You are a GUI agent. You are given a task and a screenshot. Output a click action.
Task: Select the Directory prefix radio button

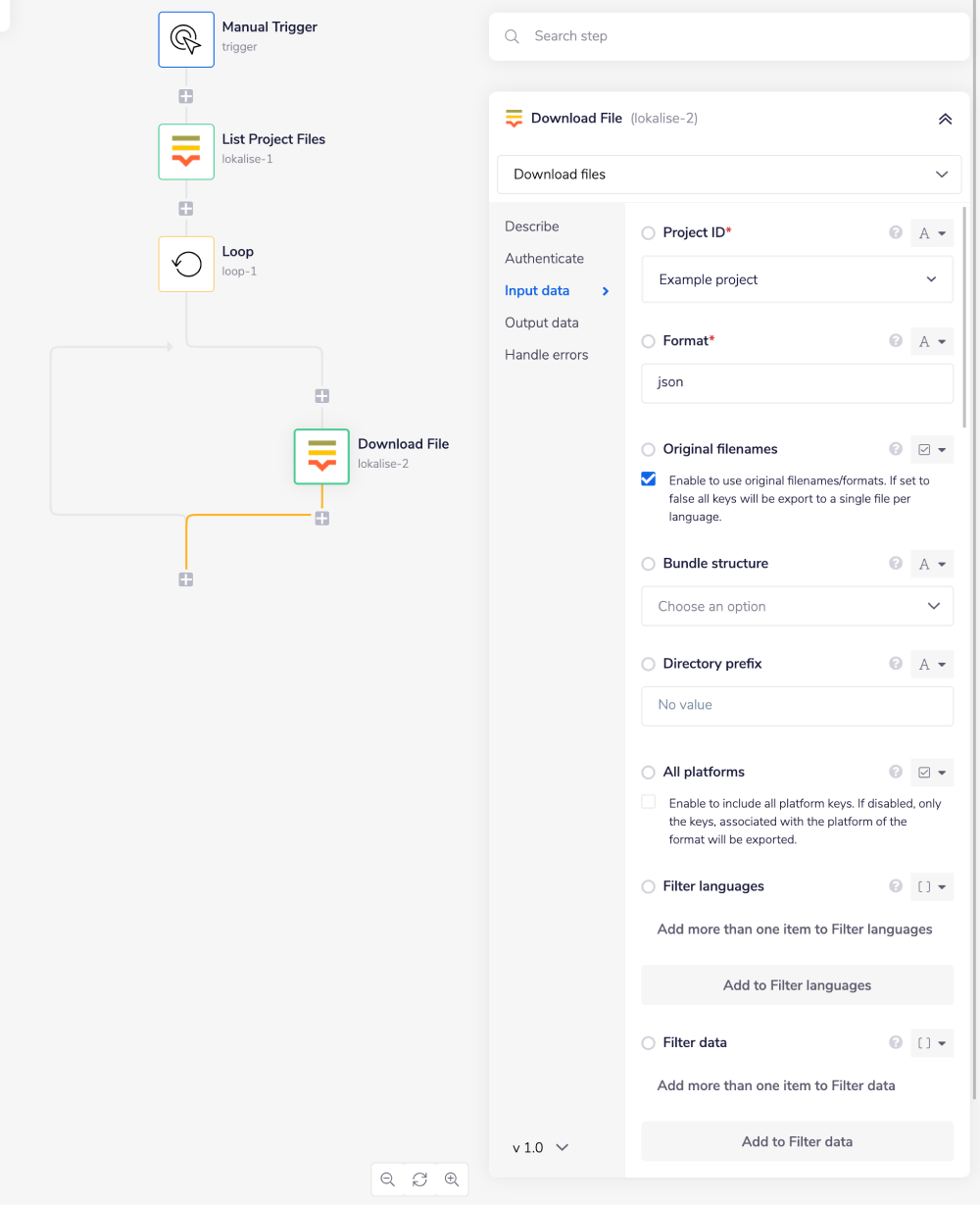648,664
